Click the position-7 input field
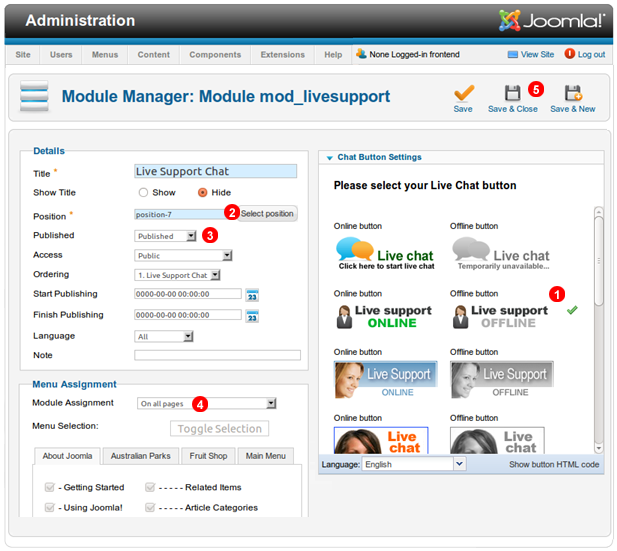Viewport: 617px width, 551px height. click(180, 214)
